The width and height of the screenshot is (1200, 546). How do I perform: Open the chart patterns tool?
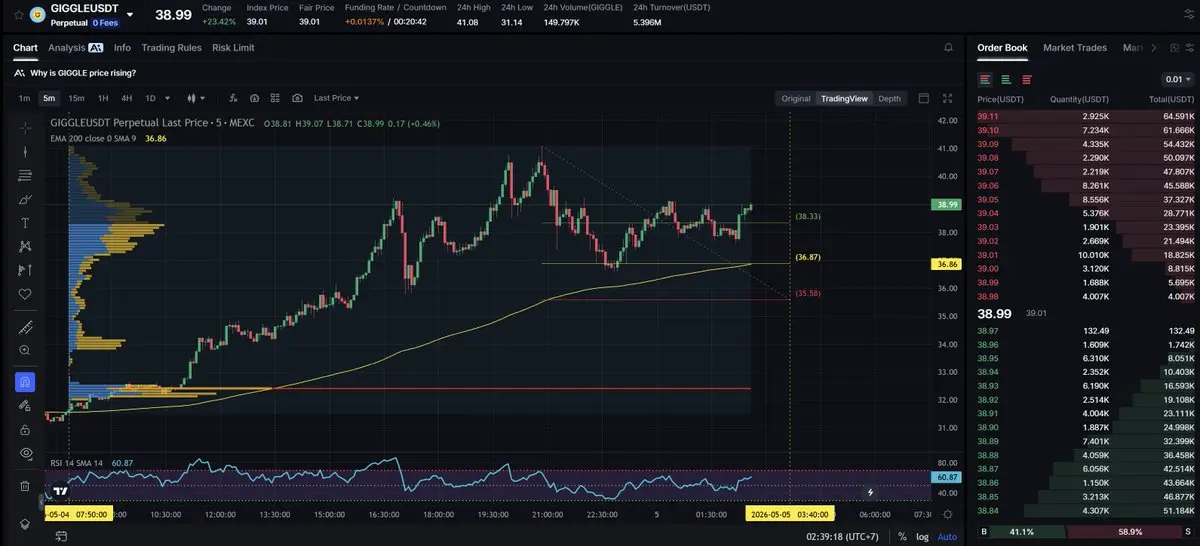tap(26, 246)
